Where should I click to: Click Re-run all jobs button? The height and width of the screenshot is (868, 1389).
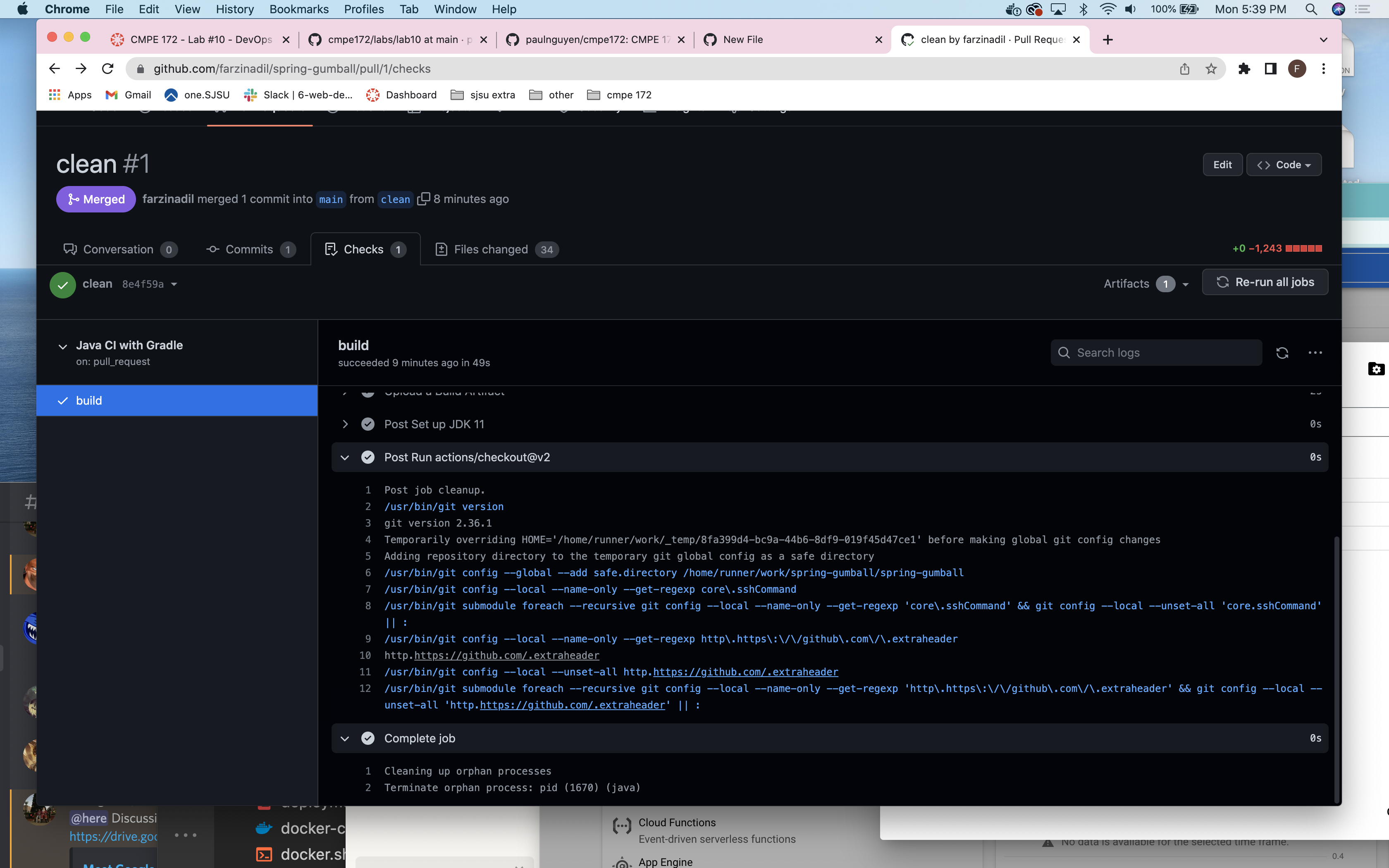pos(1265,282)
